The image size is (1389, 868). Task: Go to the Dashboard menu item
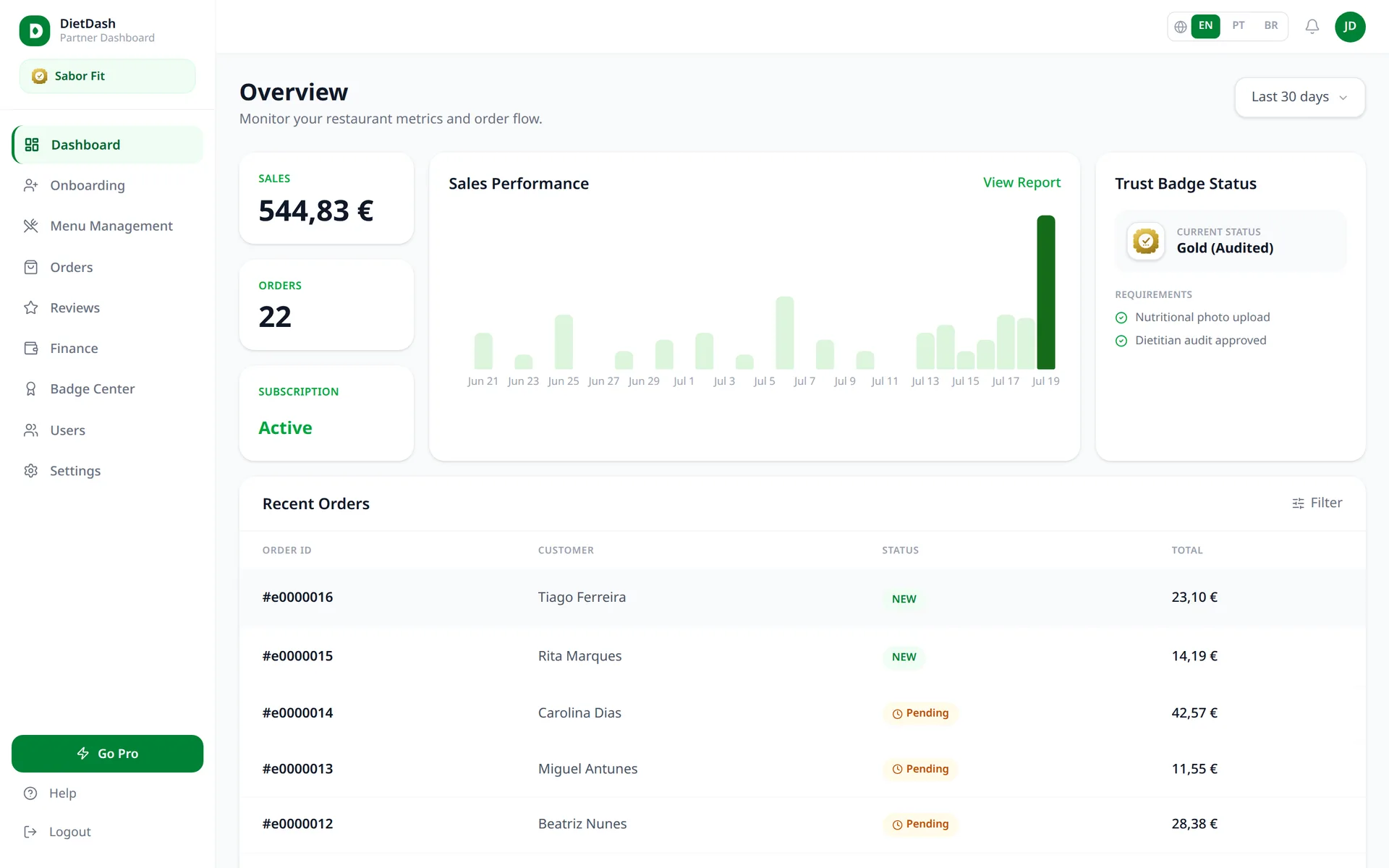(x=107, y=145)
